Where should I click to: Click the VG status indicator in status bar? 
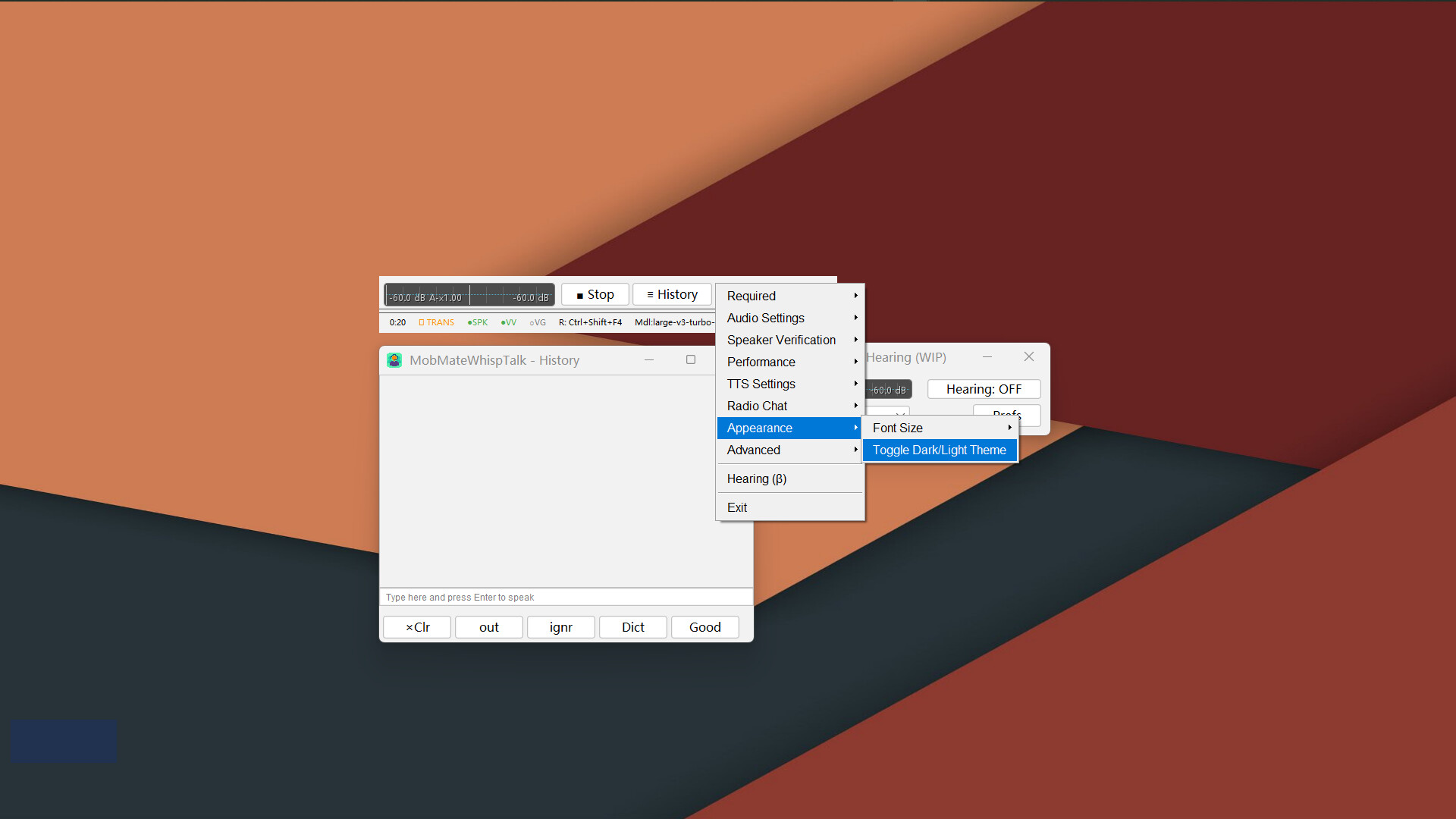pyautogui.click(x=537, y=322)
